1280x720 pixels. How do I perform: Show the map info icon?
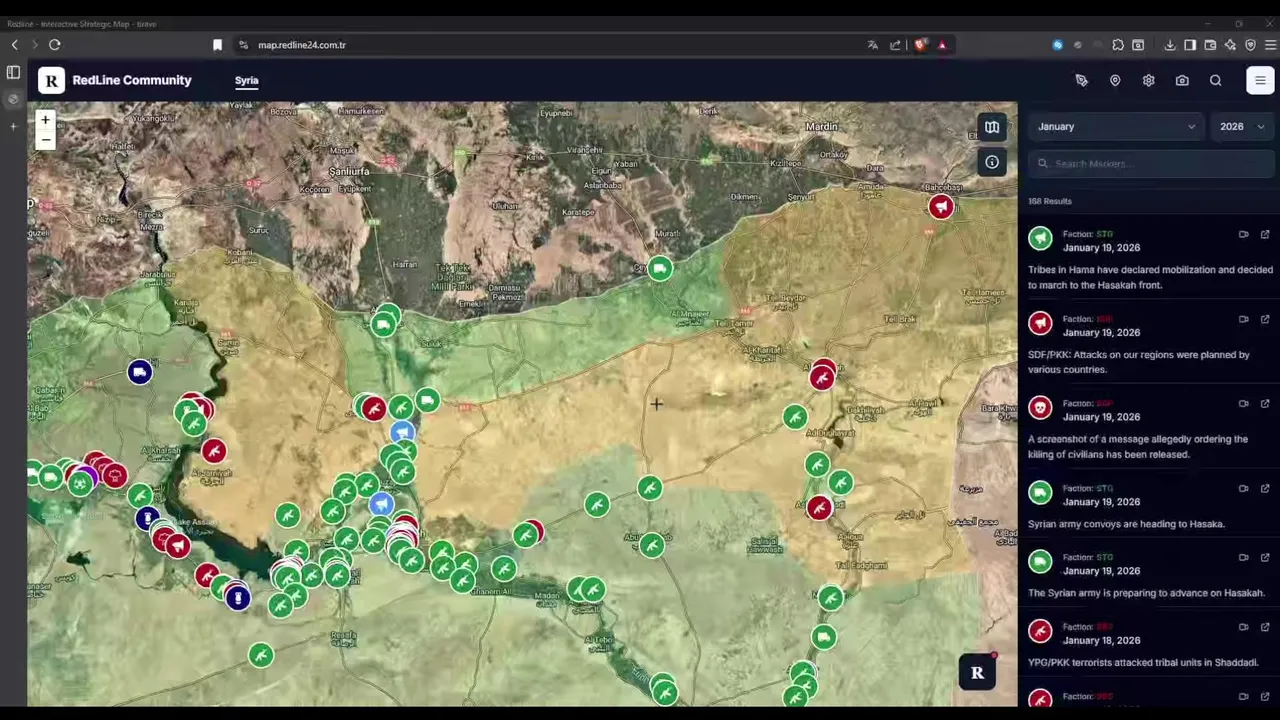[x=992, y=162]
